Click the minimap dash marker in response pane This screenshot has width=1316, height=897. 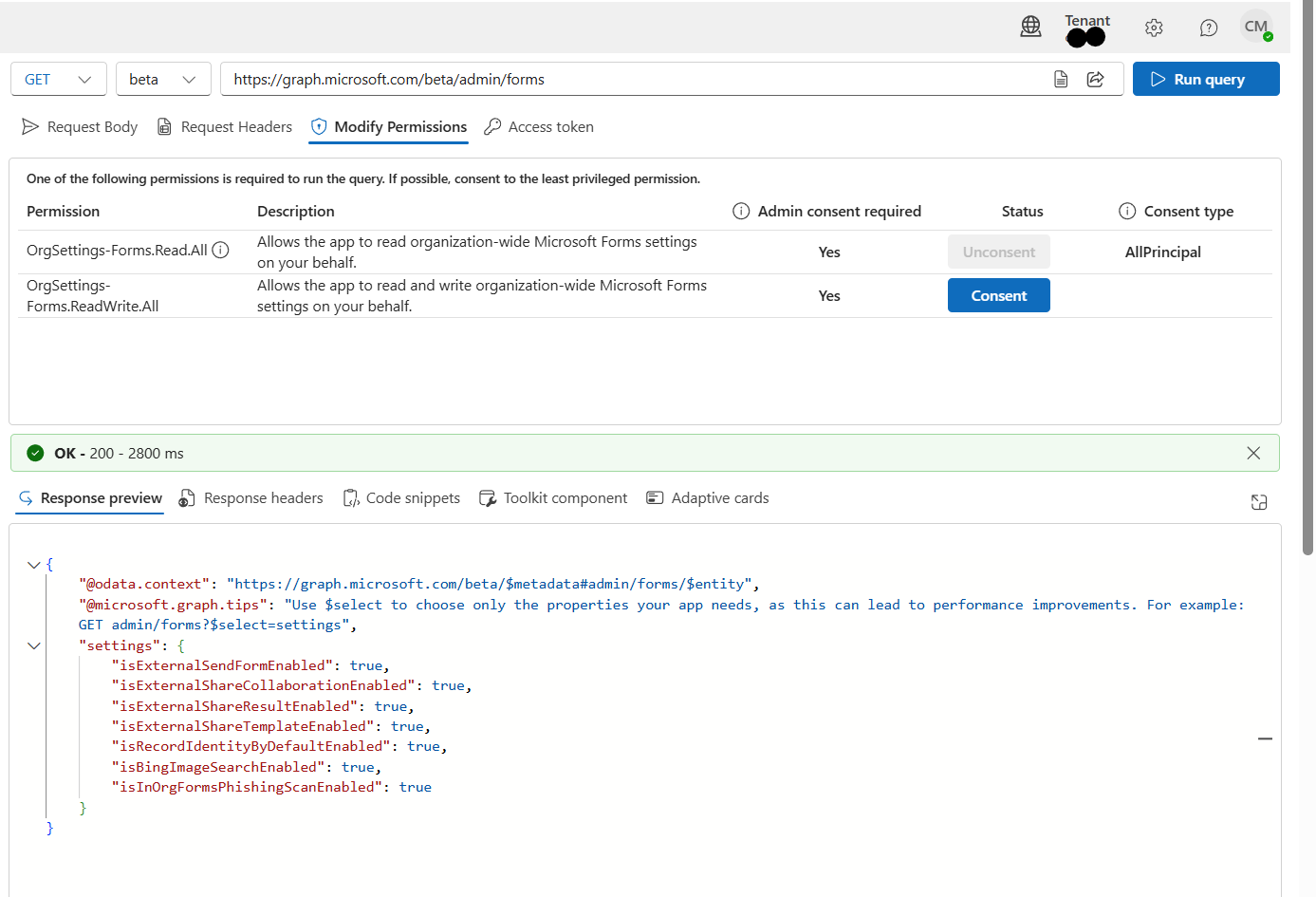[1265, 738]
